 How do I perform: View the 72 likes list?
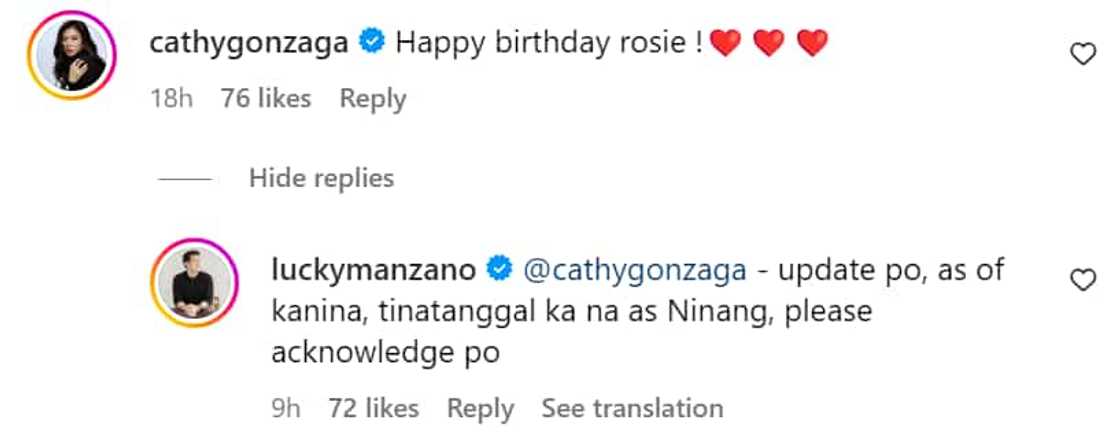[373, 408]
